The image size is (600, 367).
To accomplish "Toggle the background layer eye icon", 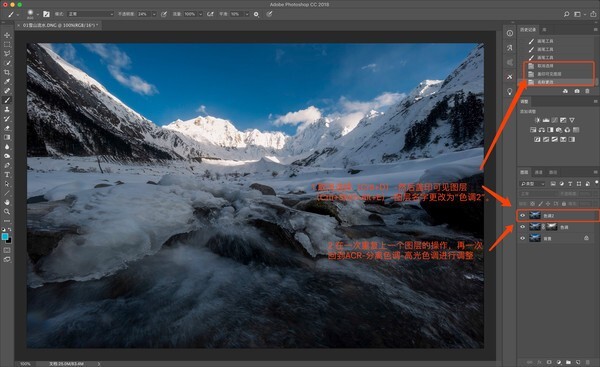I will 522,238.
